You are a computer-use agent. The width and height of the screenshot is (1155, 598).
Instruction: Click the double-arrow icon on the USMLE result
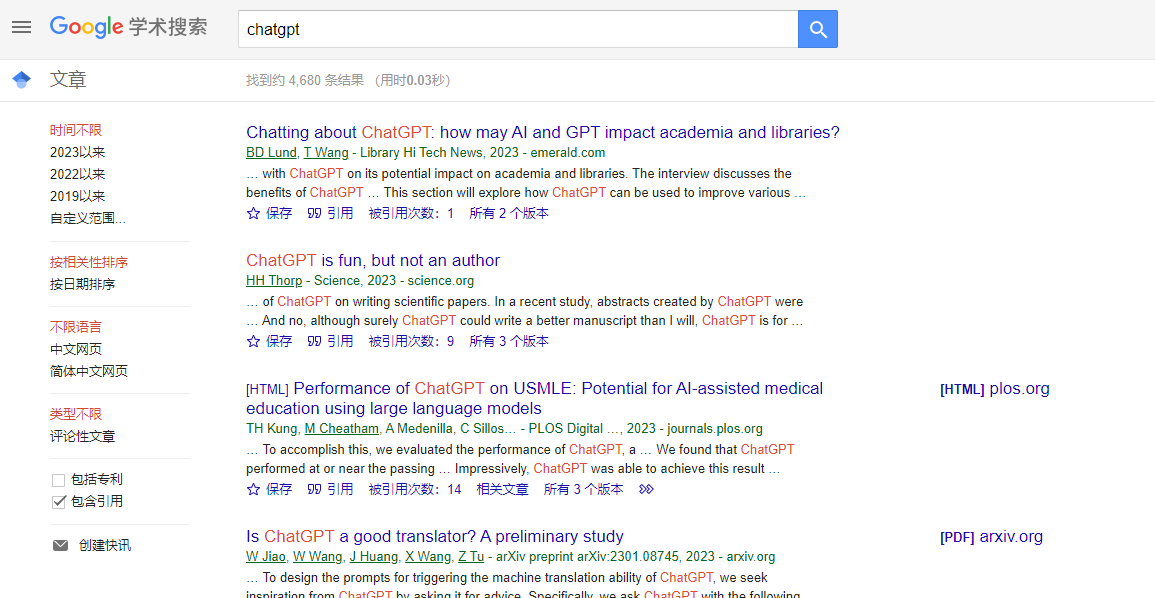click(x=647, y=488)
